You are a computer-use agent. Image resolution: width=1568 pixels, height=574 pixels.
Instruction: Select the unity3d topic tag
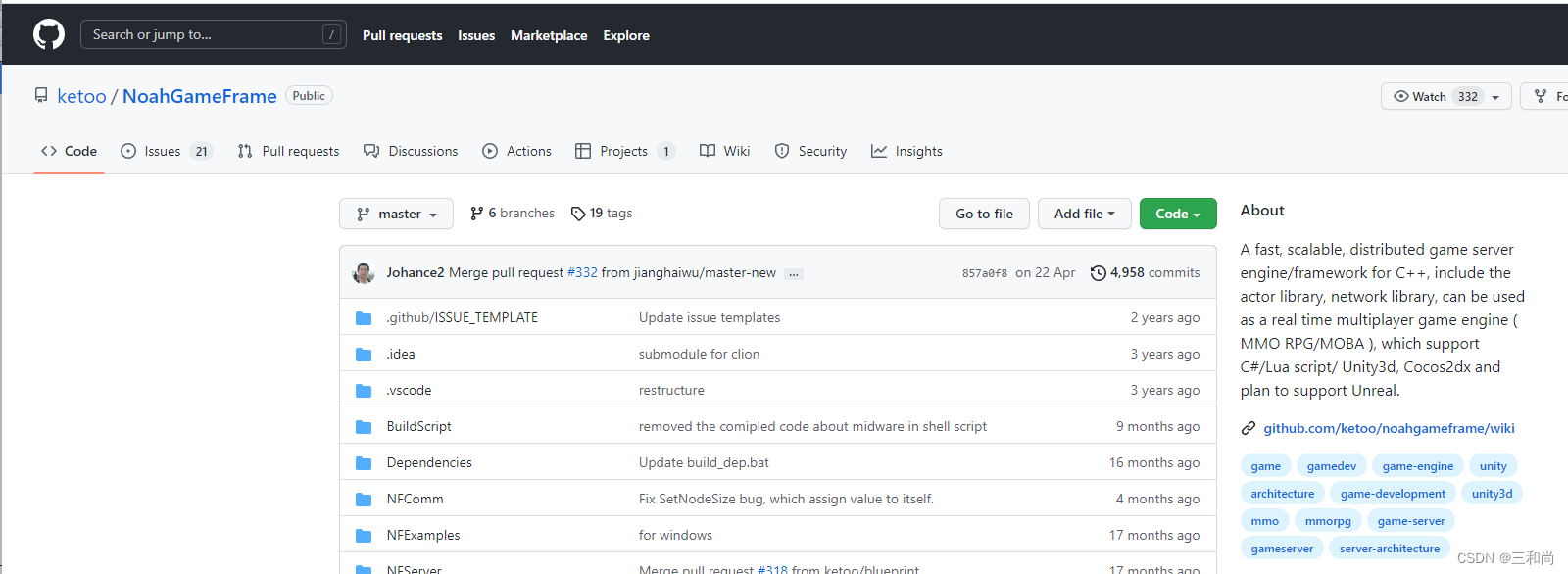(1492, 494)
